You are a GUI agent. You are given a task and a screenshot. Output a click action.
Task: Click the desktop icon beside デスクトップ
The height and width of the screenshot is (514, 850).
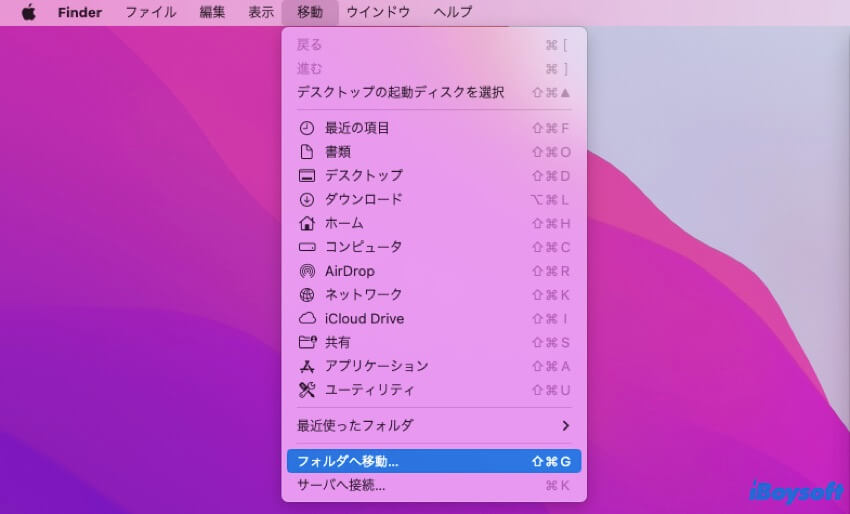coord(307,176)
